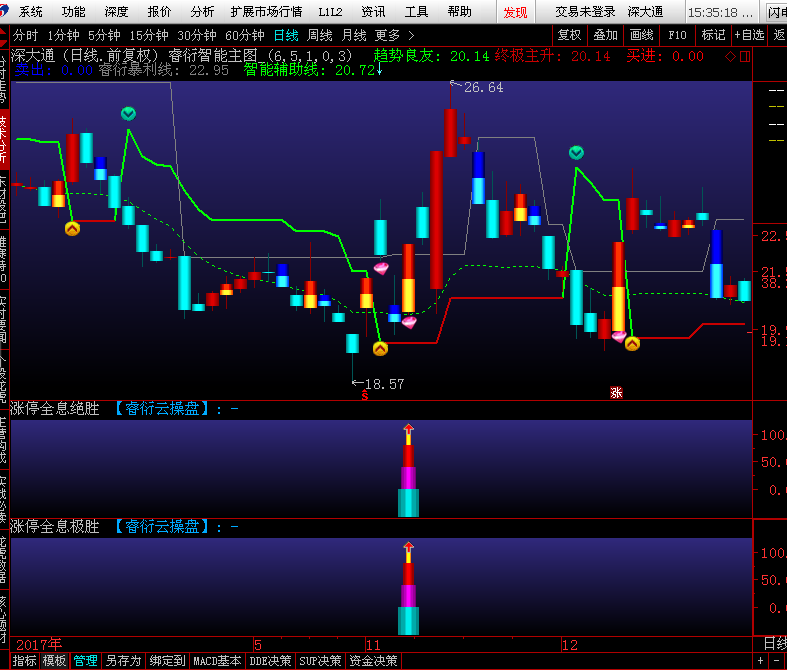Switch to SUP决策 template
The image size is (787, 670).
pyautogui.click(x=320, y=660)
